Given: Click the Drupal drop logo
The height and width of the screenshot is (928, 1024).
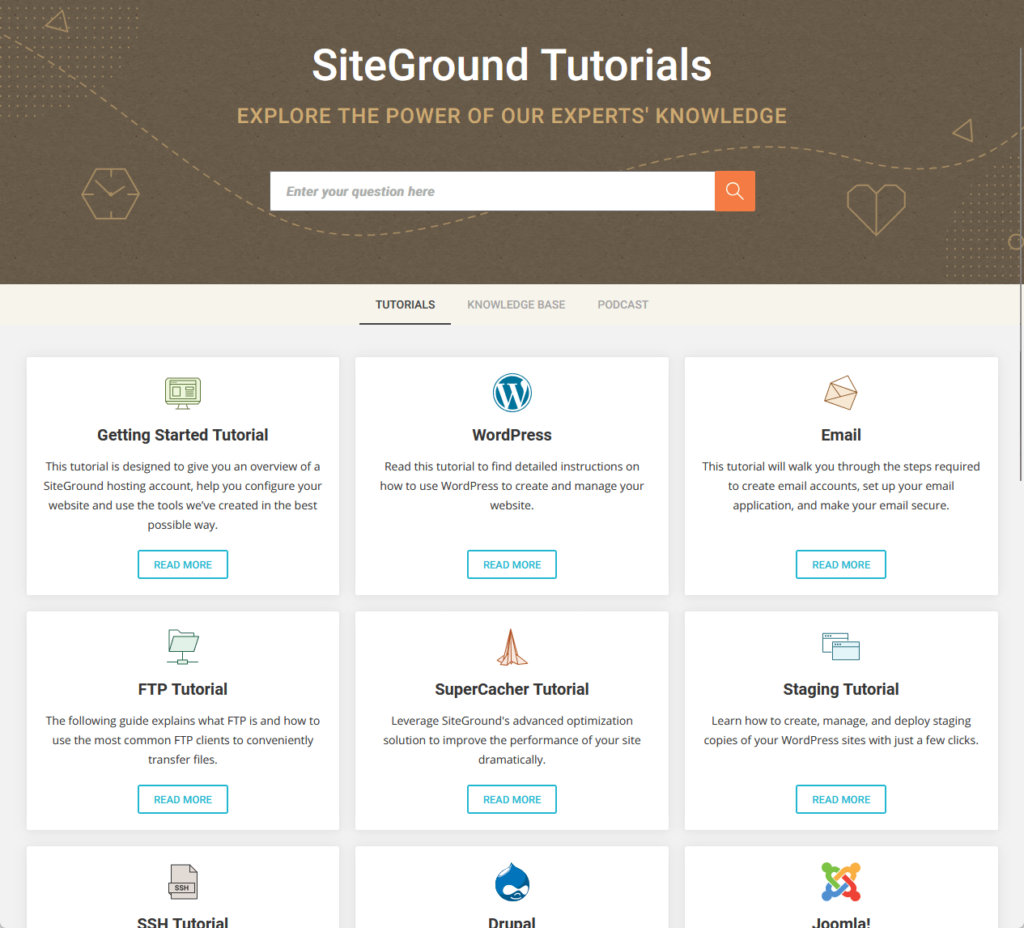Looking at the screenshot, I should coord(512,882).
